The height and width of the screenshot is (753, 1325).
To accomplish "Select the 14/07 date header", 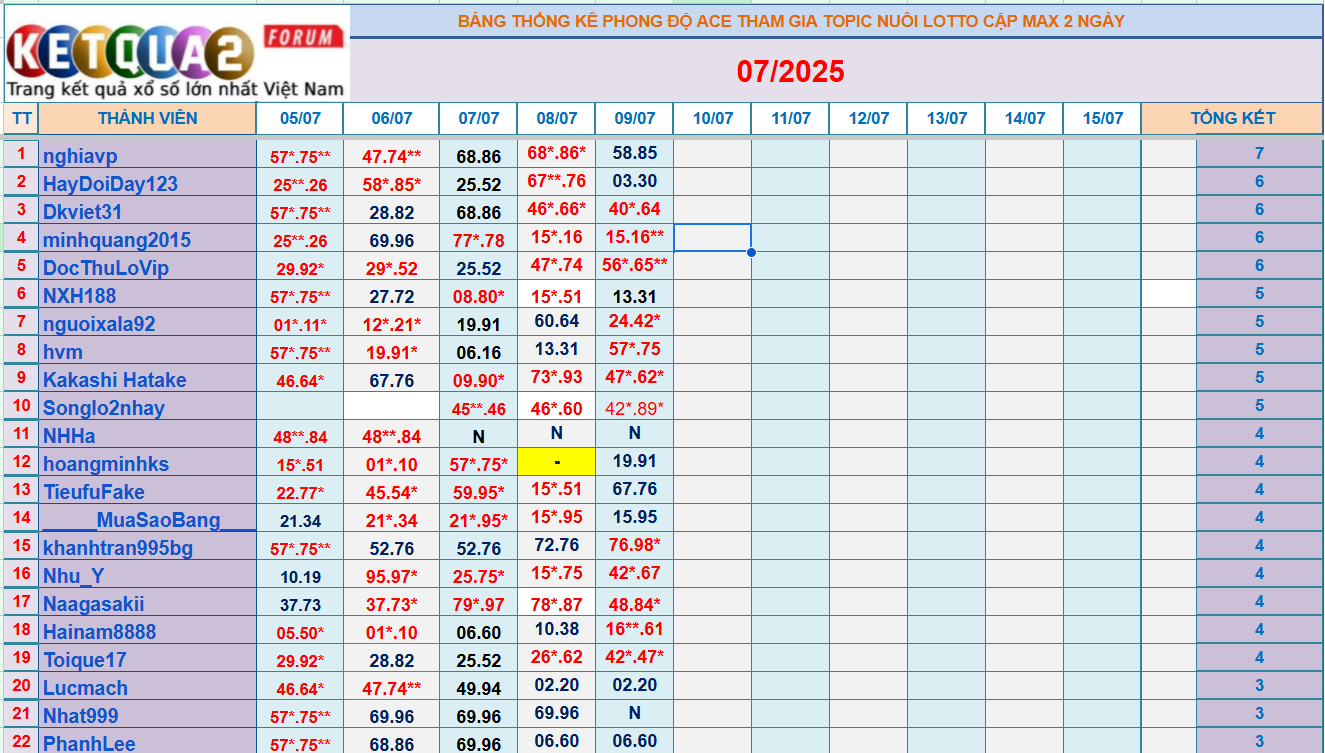I will (1025, 118).
